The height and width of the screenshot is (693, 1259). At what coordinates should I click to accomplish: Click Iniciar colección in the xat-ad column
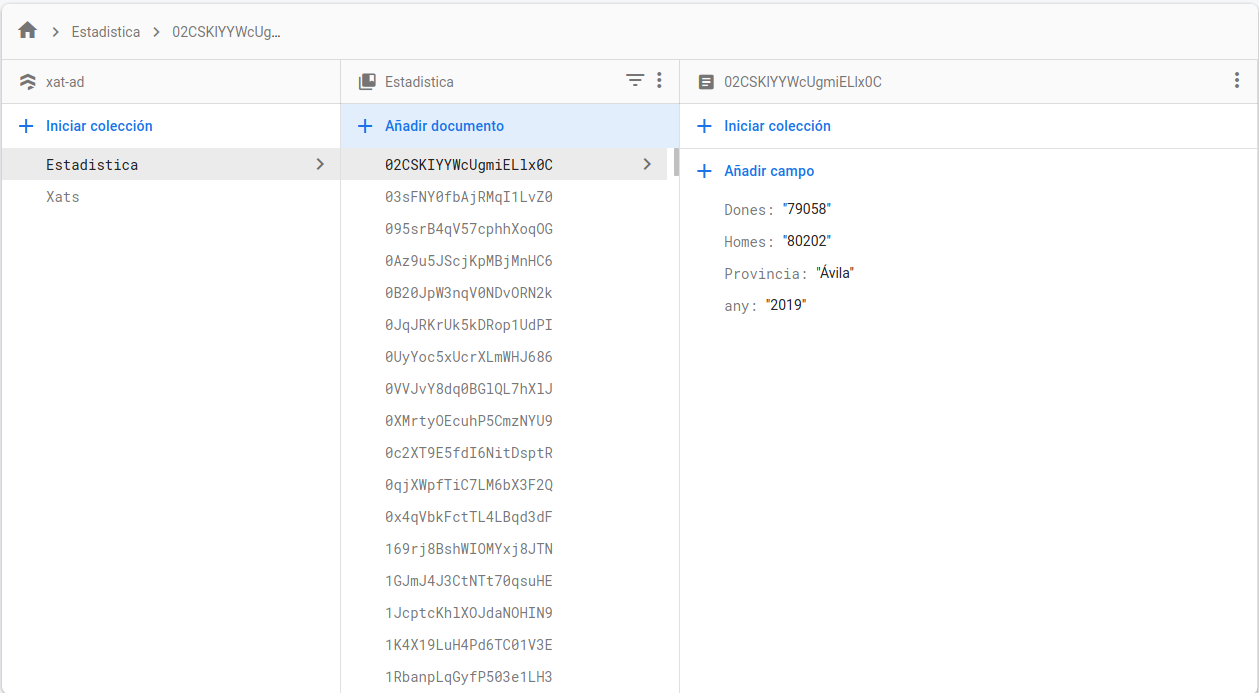[99, 126]
